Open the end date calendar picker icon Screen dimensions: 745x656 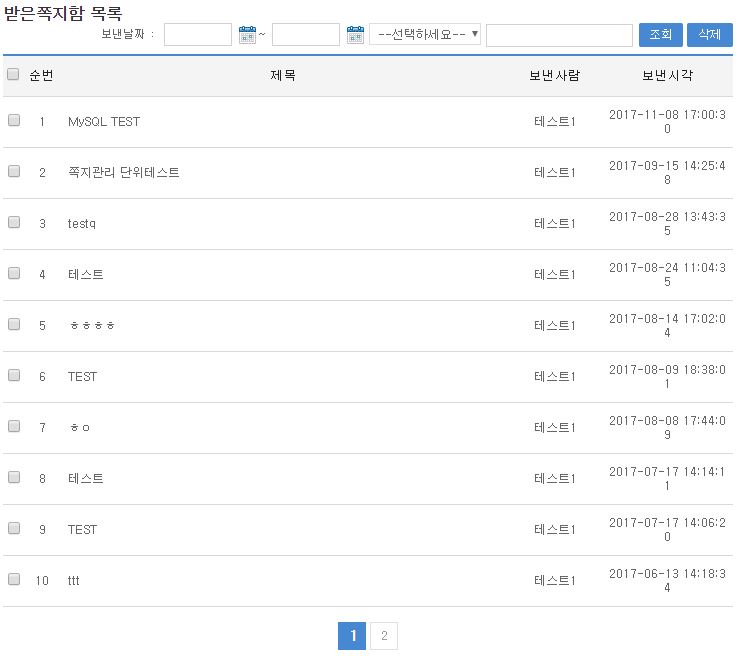[355, 35]
